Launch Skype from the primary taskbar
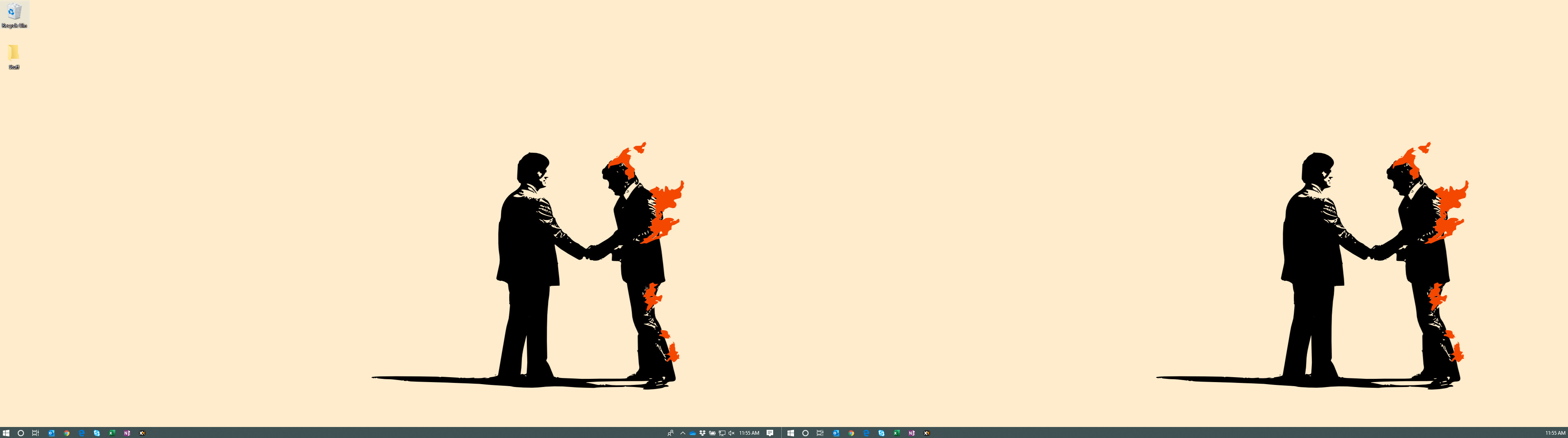This screenshot has height=438, width=1568. pos(97,433)
